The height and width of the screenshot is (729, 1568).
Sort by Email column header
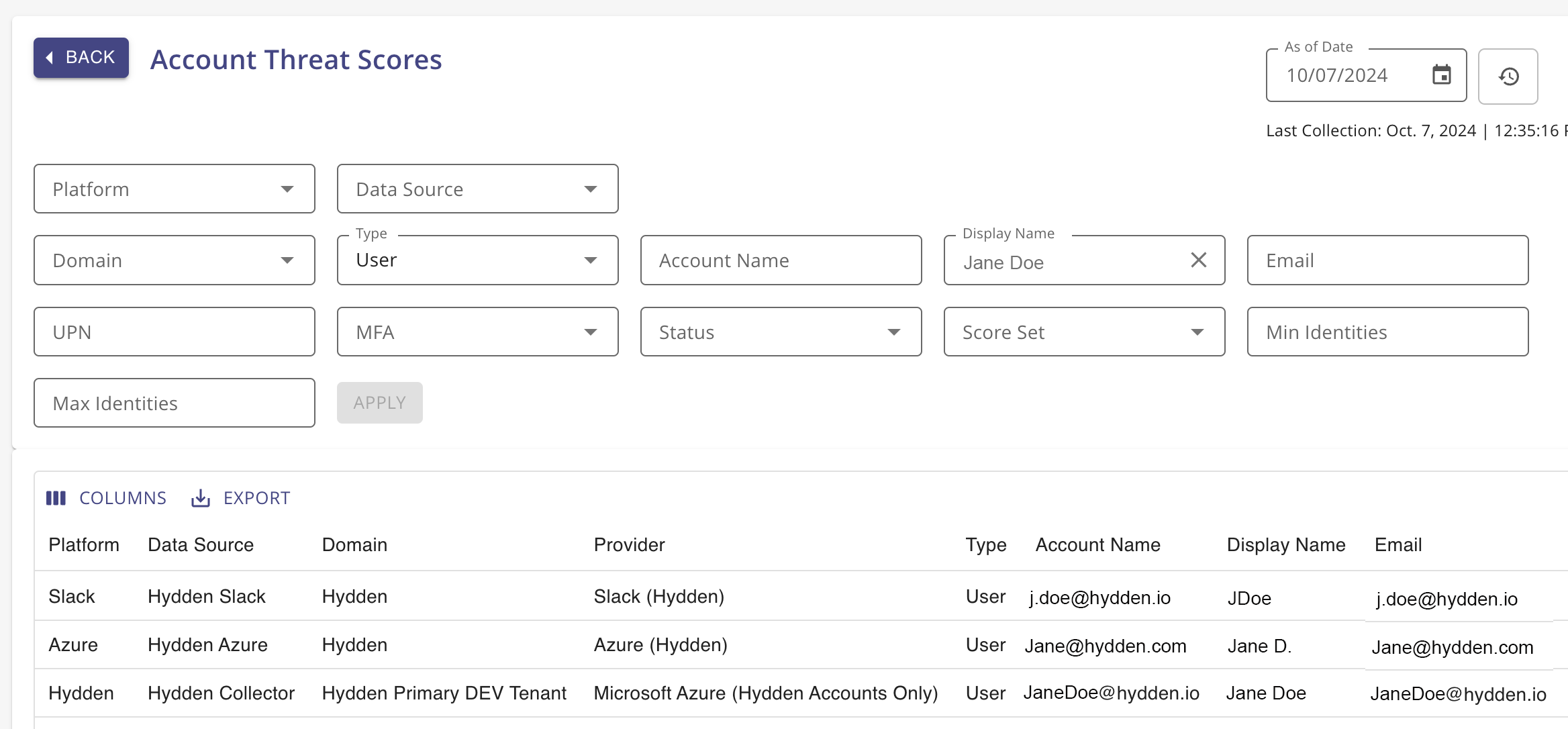[x=1398, y=544]
